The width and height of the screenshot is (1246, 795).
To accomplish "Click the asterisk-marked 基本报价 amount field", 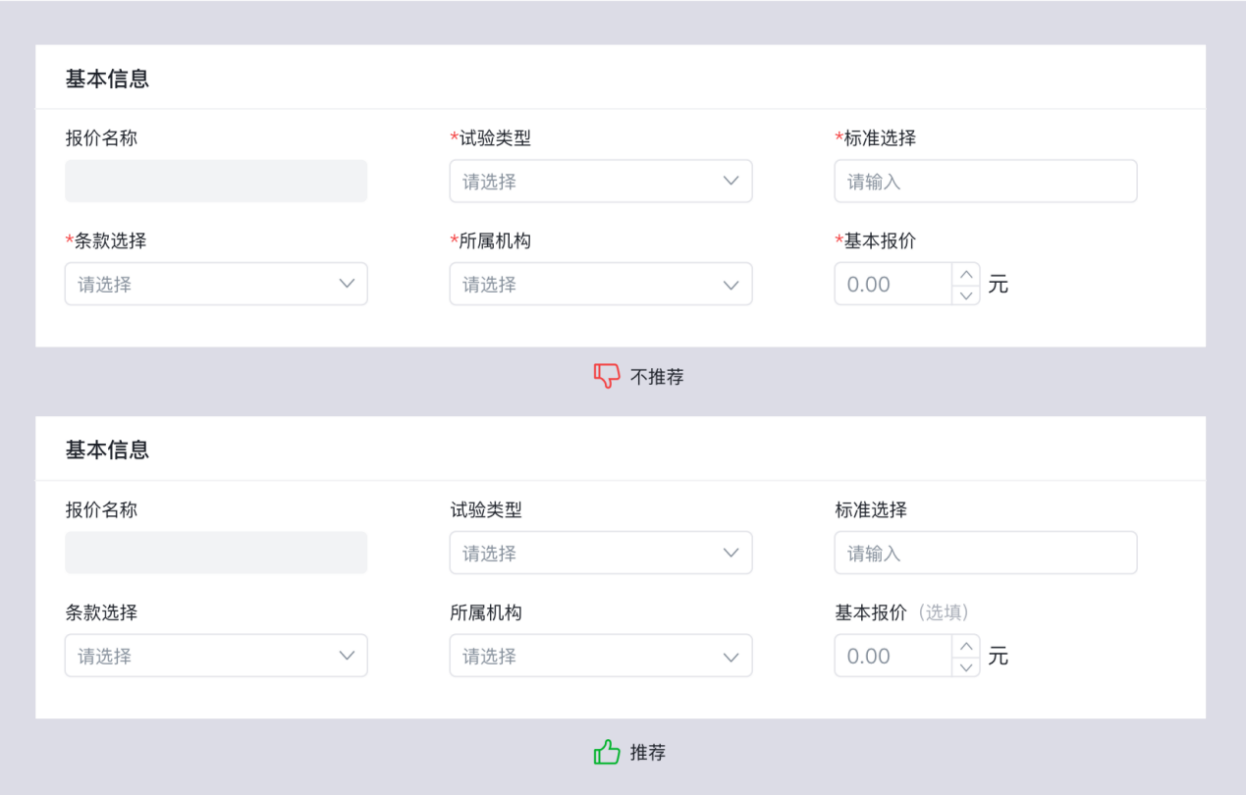I will point(893,284).
